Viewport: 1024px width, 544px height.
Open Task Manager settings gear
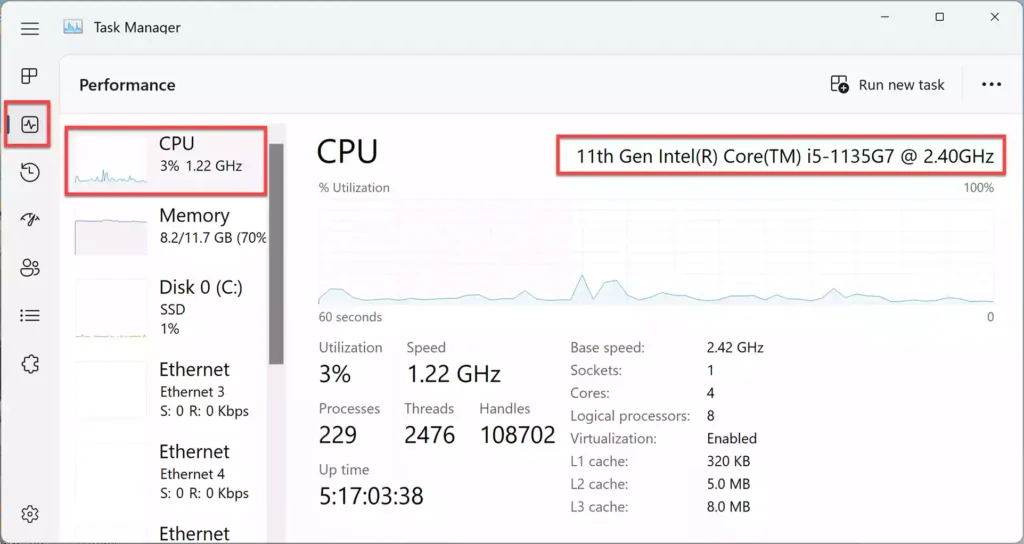click(29, 514)
